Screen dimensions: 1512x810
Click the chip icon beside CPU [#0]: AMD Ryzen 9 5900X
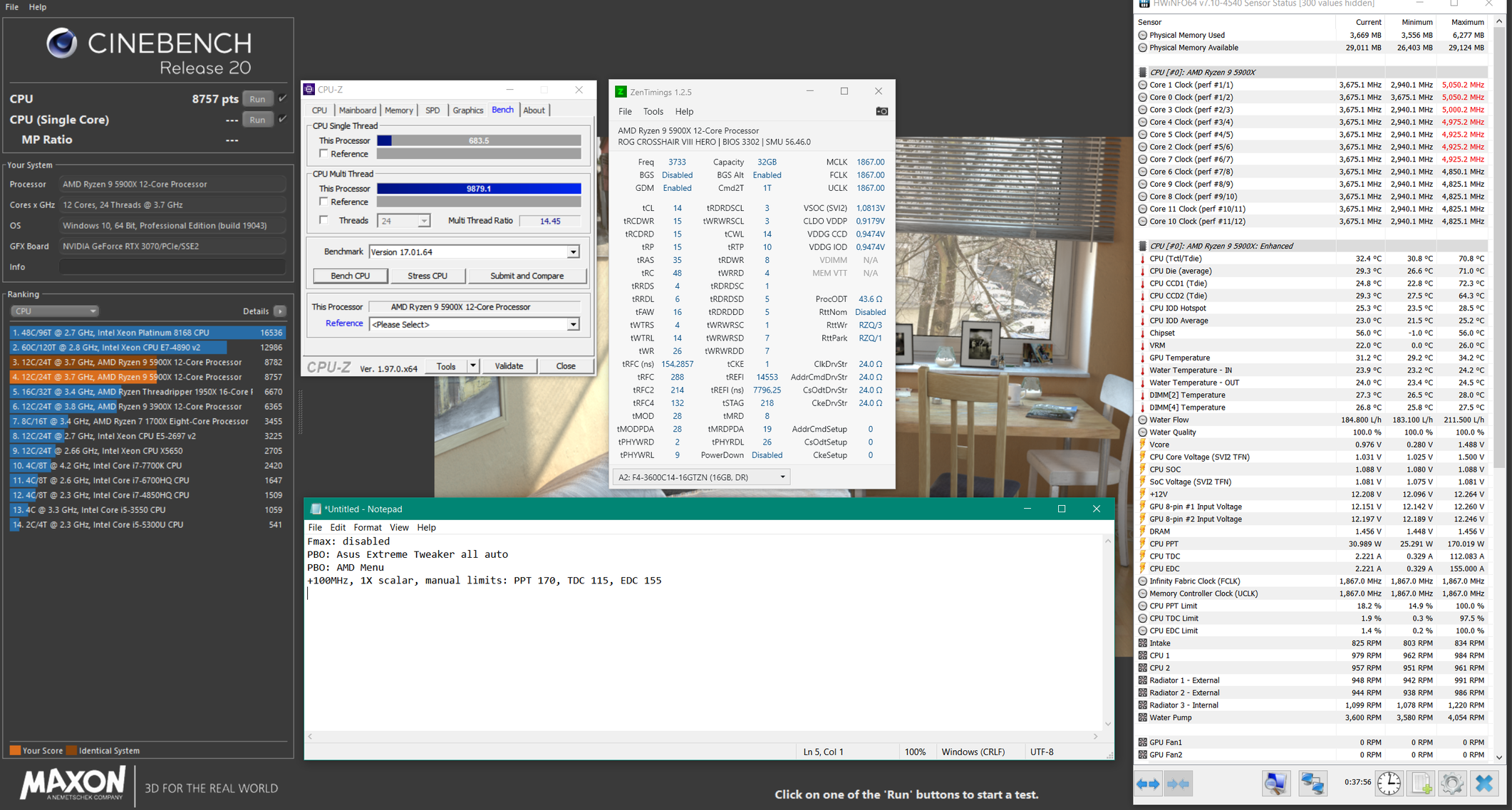[1142, 72]
